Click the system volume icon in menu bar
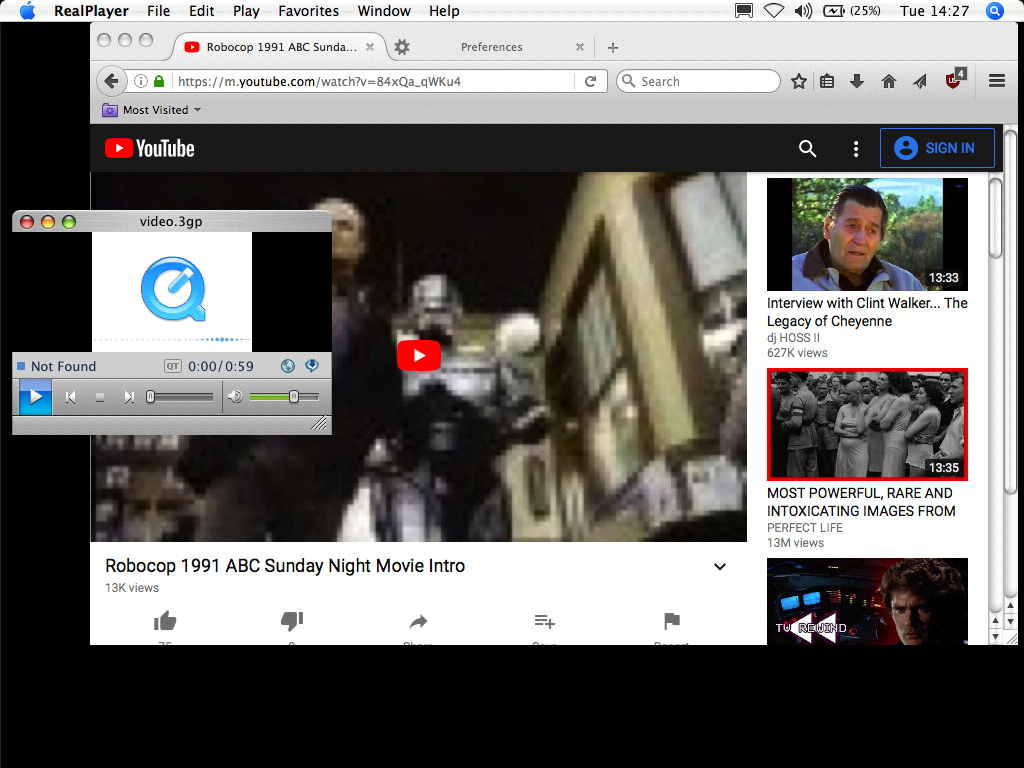The height and width of the screenshot is (768, 1024). 803,11
